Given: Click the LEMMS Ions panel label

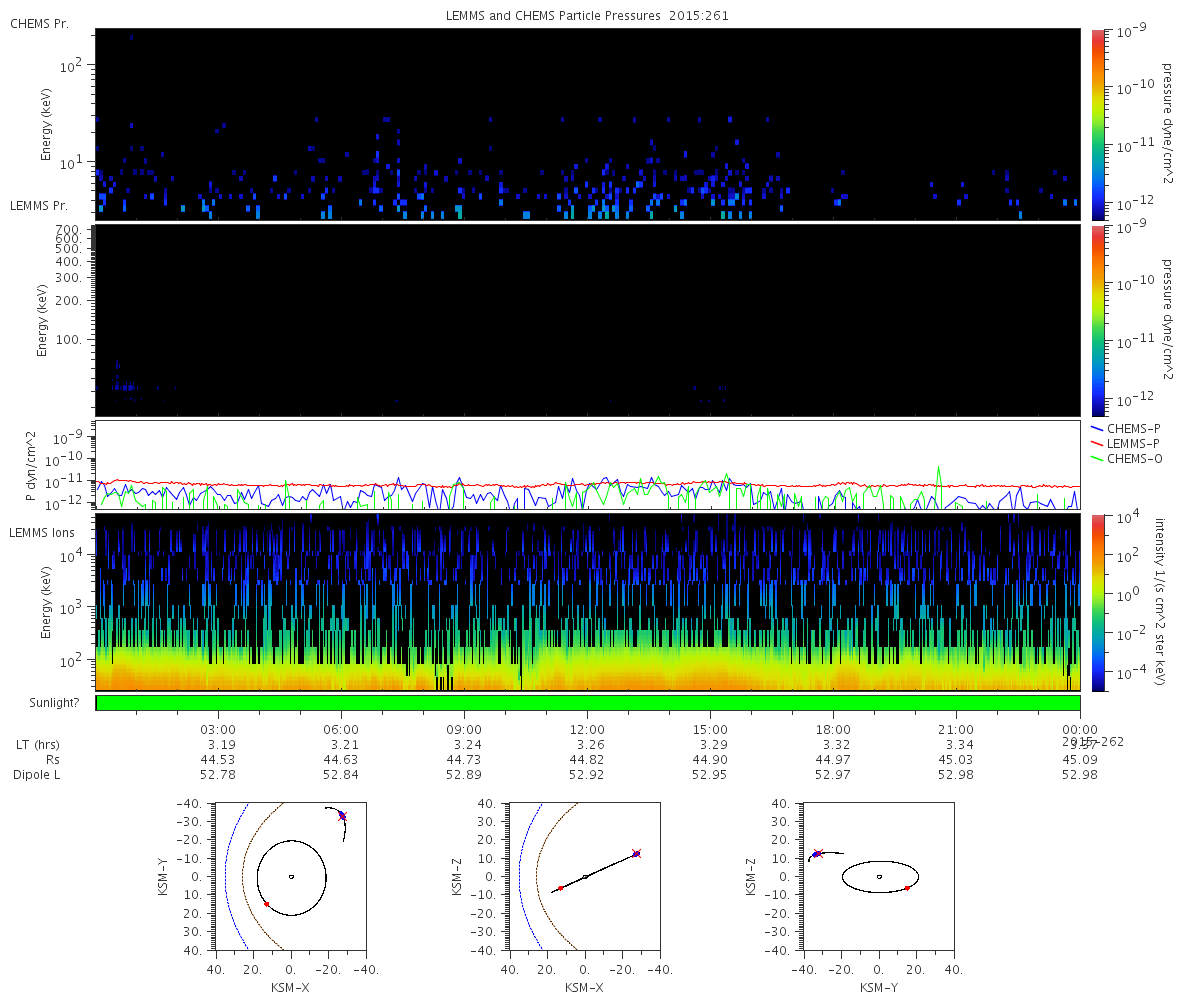Looking at the screenshot, I should click(40, 532).
